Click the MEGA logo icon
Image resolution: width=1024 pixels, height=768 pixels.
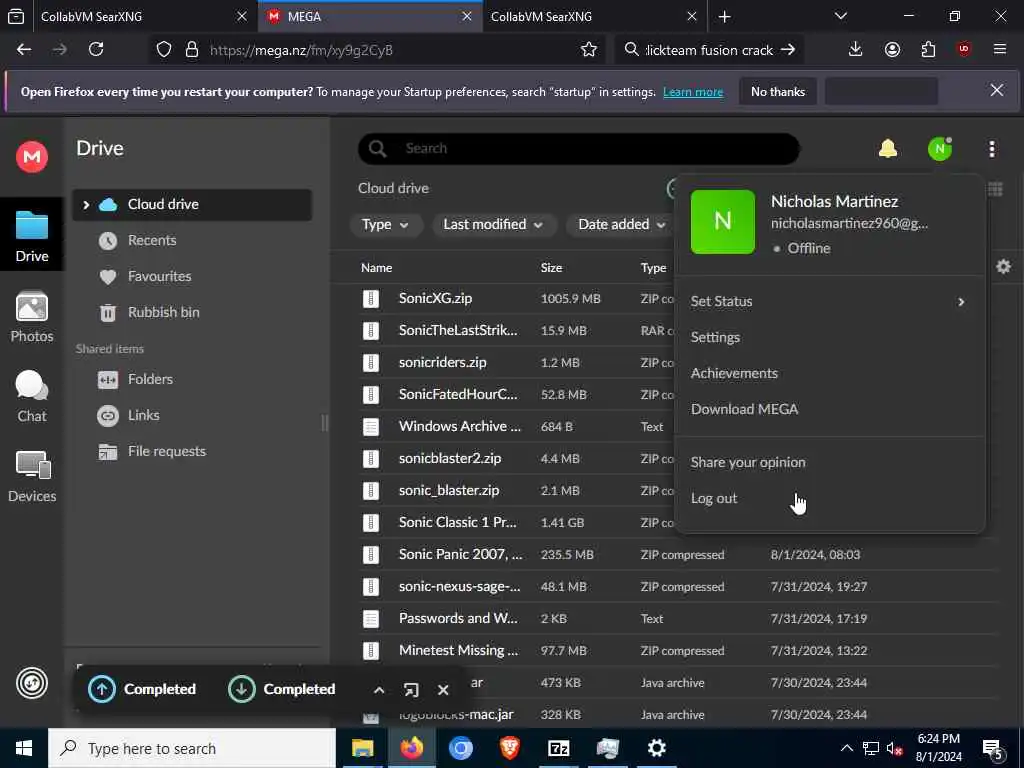pyautogui.click(x=31, y=157)
